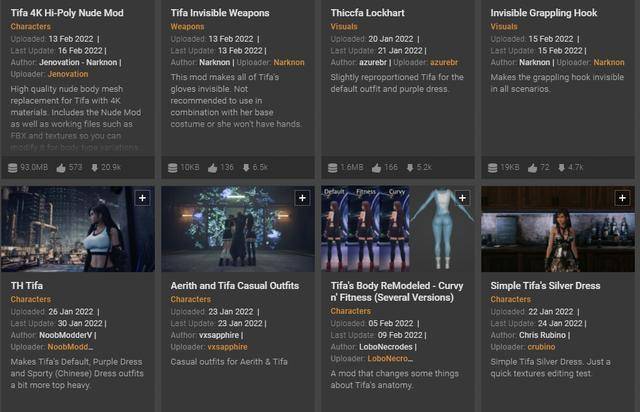Image resolution: width=640 pixels, height=412 pixels.
Task: Open uploader vxsapphire profile link
Action: tap(227, 347)
